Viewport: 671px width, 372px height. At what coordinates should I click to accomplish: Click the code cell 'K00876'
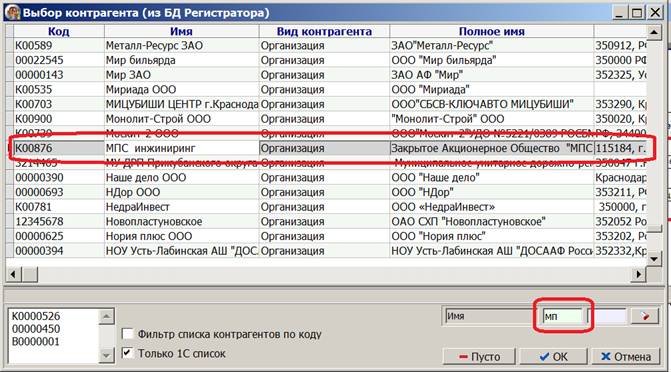59,148
